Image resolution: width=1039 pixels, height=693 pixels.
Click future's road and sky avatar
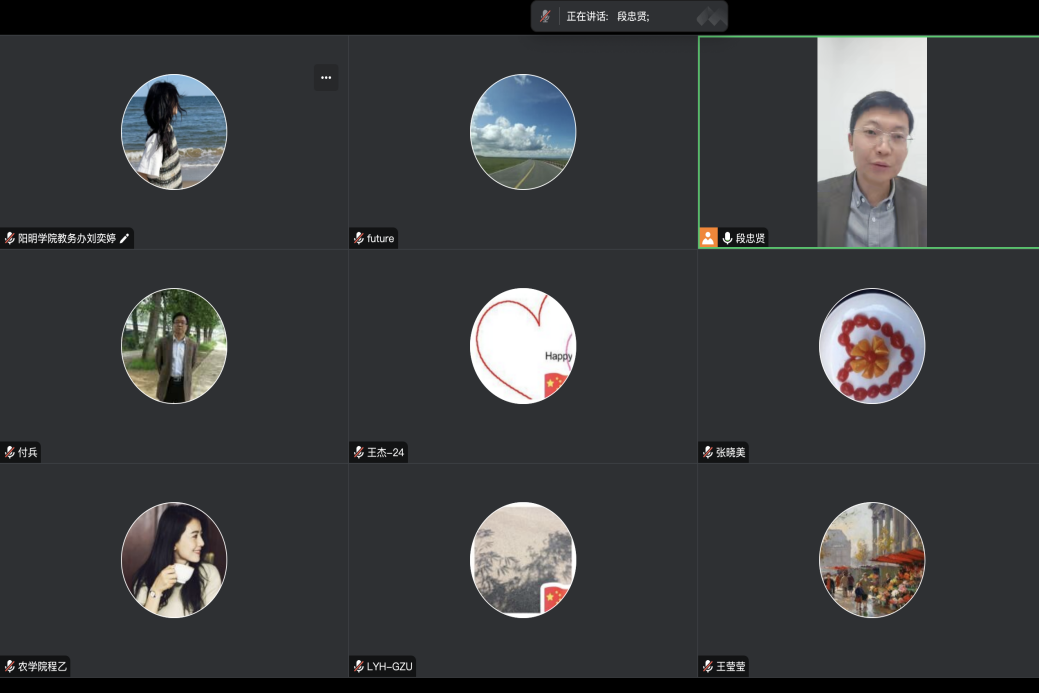pos(523,132)
